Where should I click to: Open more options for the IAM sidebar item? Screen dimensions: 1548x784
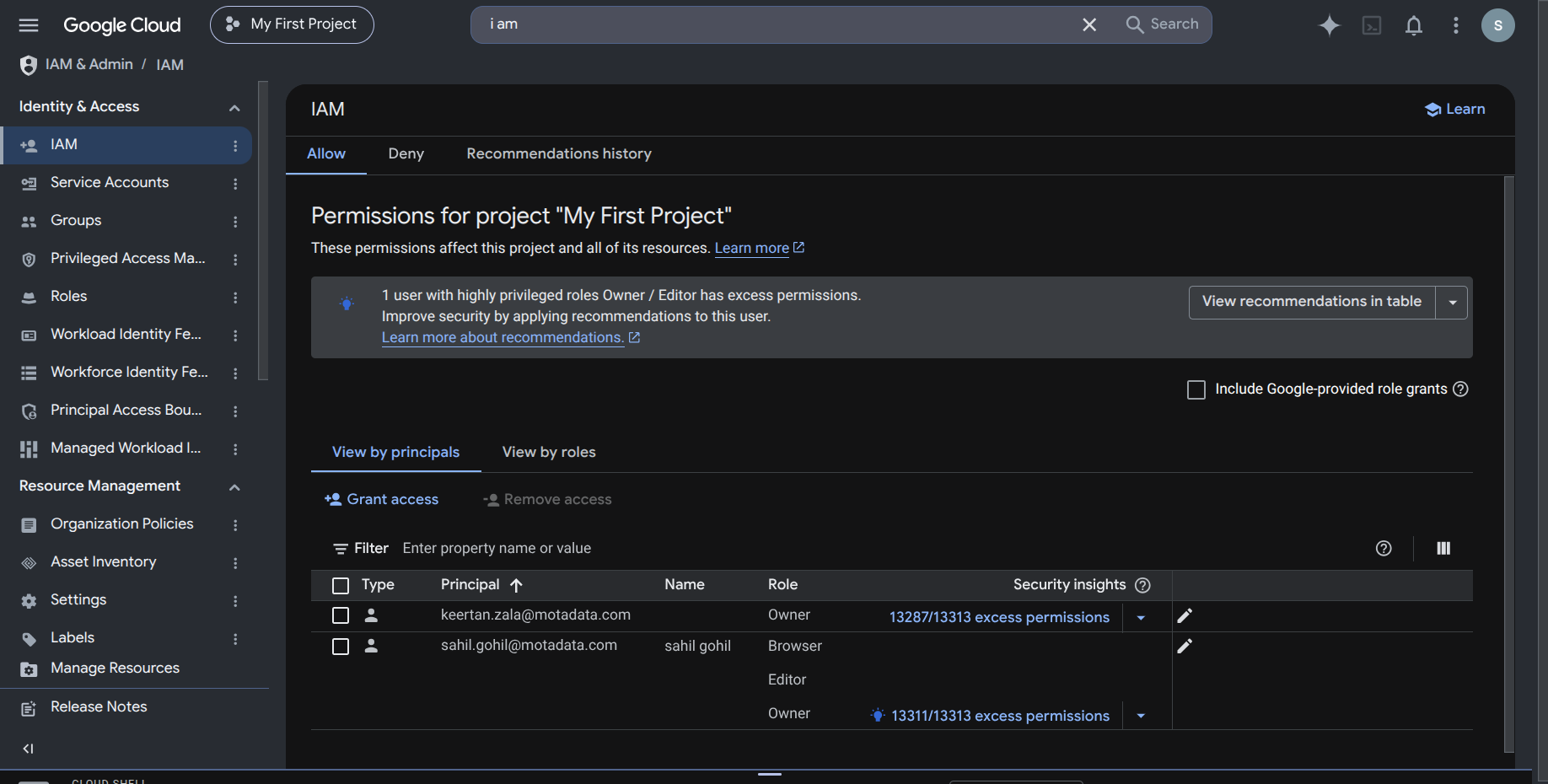tap(235, 145)
